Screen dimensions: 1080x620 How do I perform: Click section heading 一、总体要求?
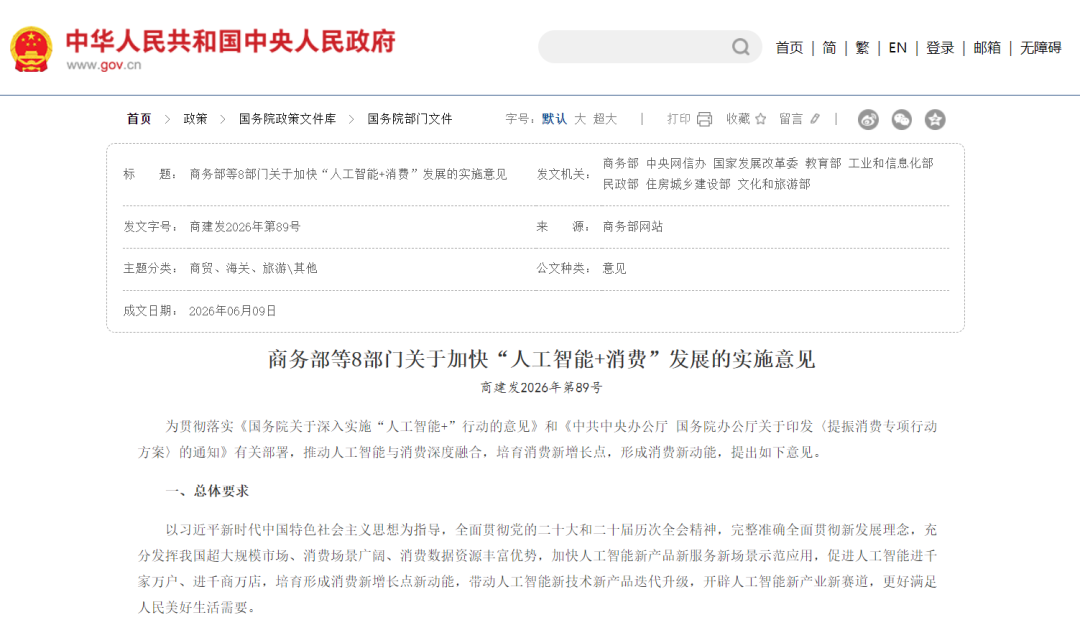point(207,491)
